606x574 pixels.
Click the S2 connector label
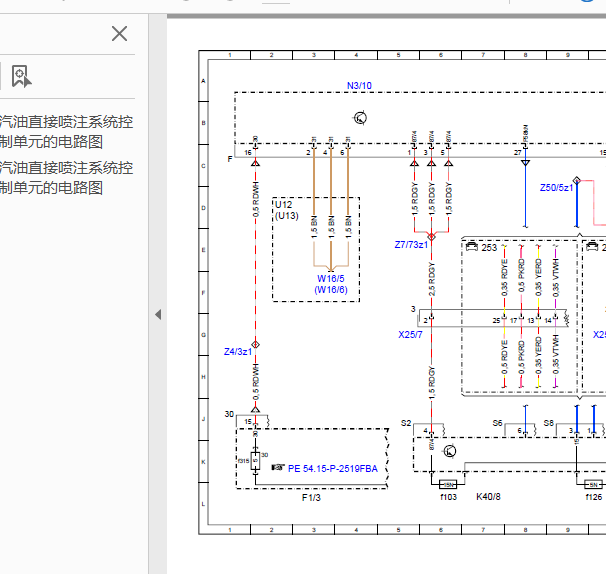coord(406,423)
